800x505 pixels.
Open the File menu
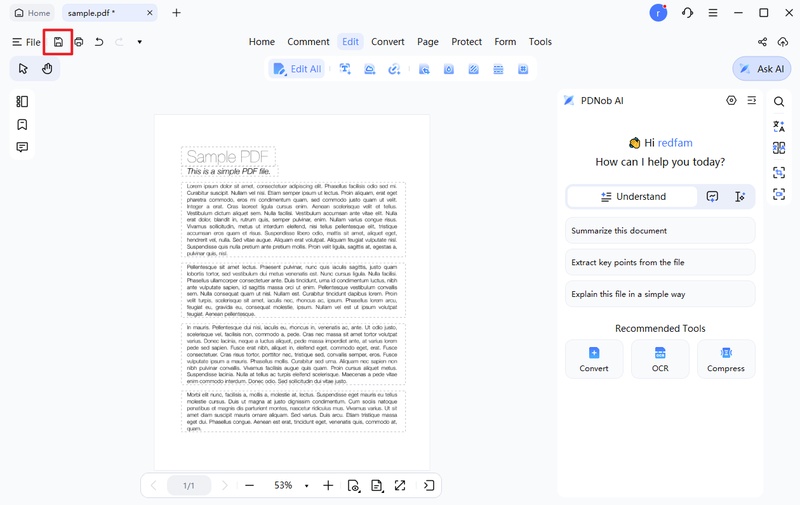(x=26, y=42)
